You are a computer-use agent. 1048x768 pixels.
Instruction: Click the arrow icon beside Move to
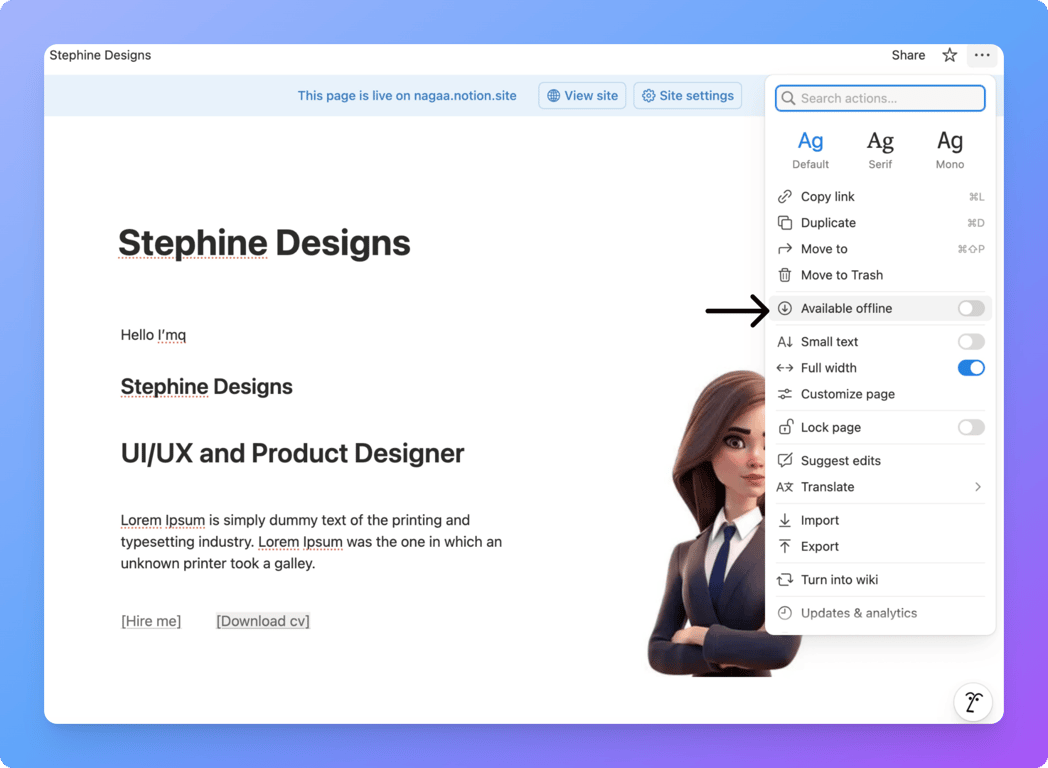[785, 249]
